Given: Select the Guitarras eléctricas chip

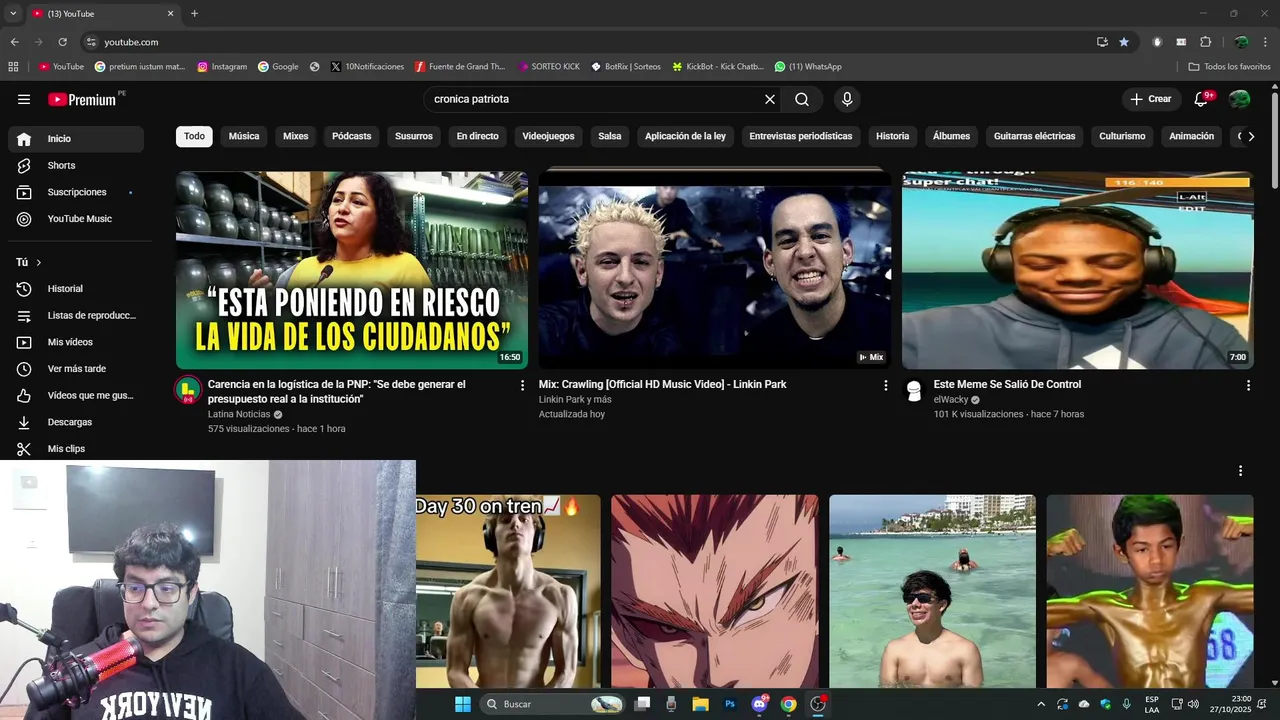Looking at the screenshot, I should [x=1035, y=136].
